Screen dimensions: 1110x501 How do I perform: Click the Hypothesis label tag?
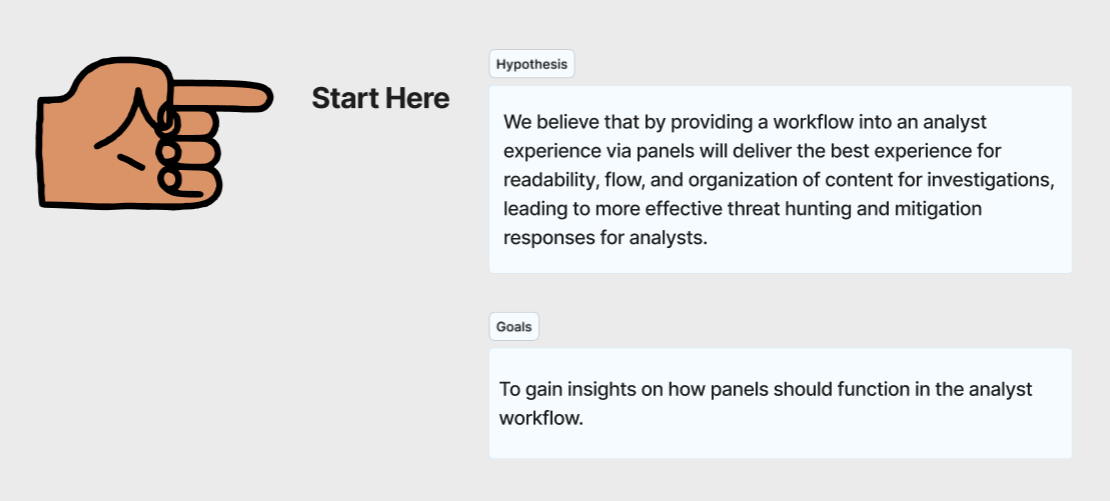[x=531, y=64]
